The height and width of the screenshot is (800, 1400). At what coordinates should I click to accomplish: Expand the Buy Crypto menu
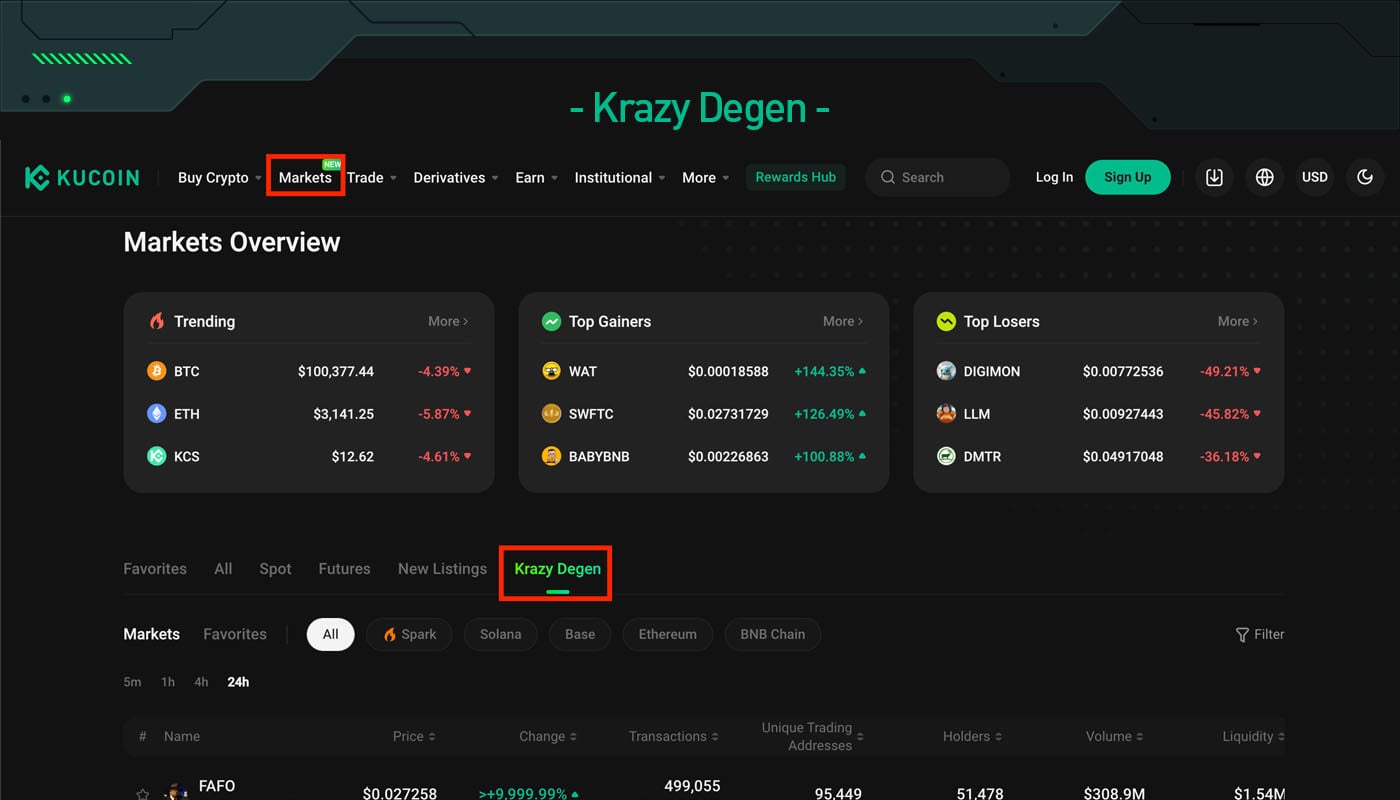point(220,178)
